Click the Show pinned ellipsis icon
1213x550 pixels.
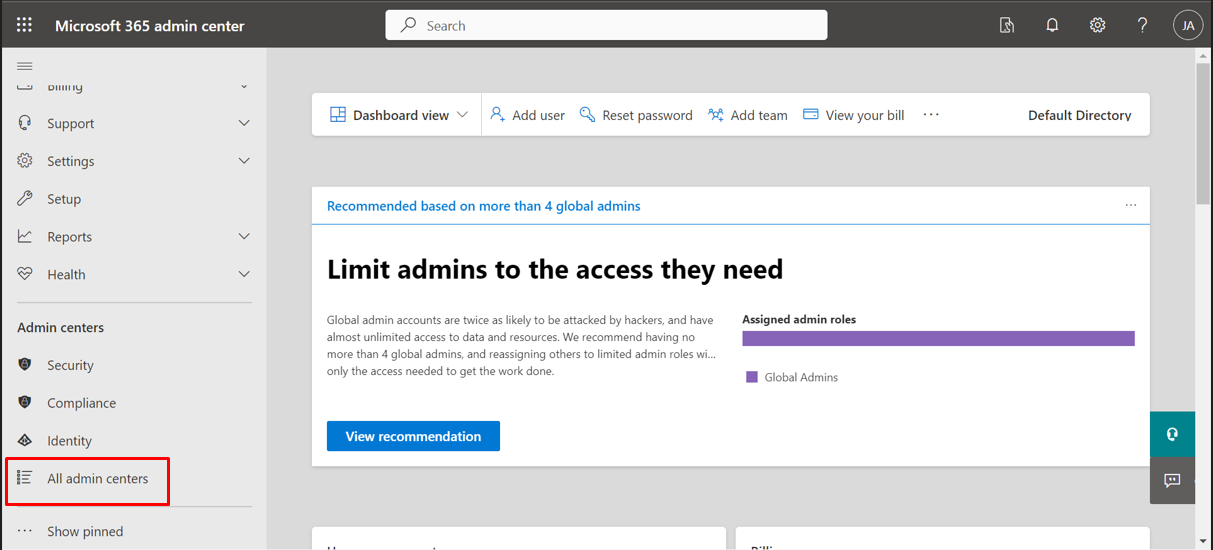(25, 531)
